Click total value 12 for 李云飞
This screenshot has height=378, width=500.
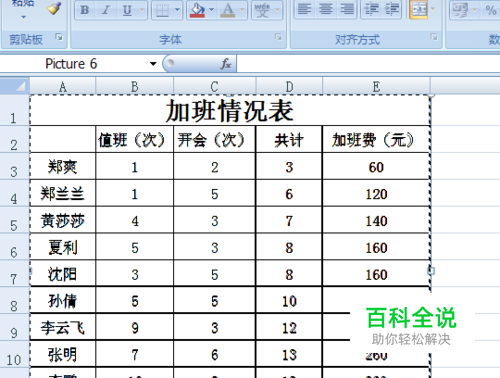(x=289, y=328)
